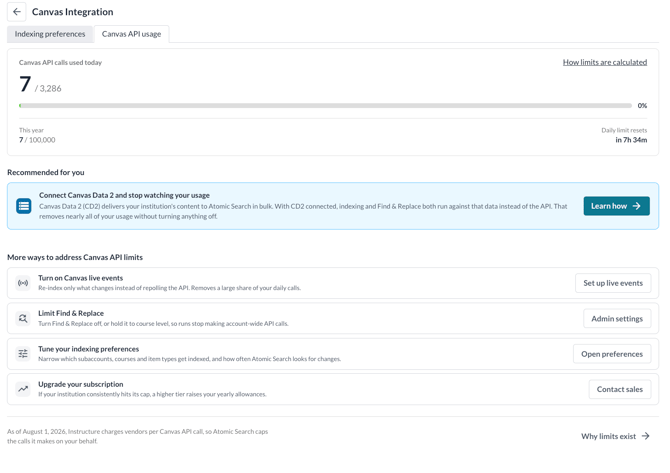This screenshot has height=473, width=670.
Task: Click the Canvas Integration page title
Action: click(x=73, y=12)
